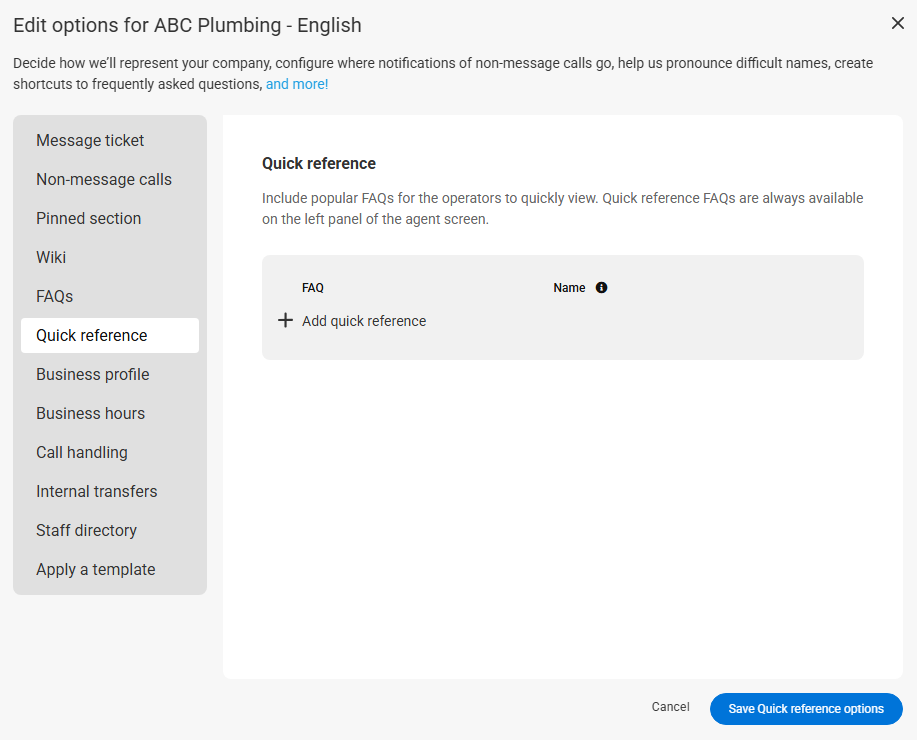Select the Quick reference sidebar item
This screenshot has width=917, height=740.
(x=92, y=336)
